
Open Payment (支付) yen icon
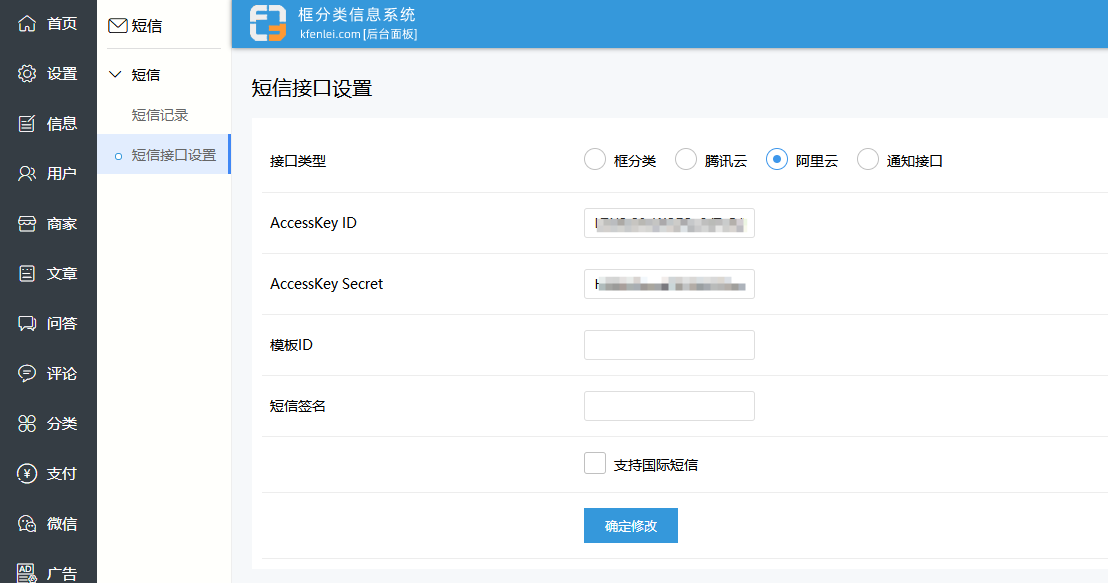click(x=27, y=473)
